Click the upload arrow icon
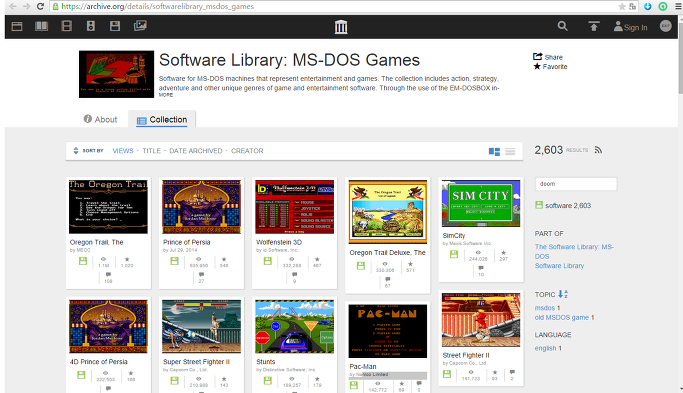 [594, 26]
